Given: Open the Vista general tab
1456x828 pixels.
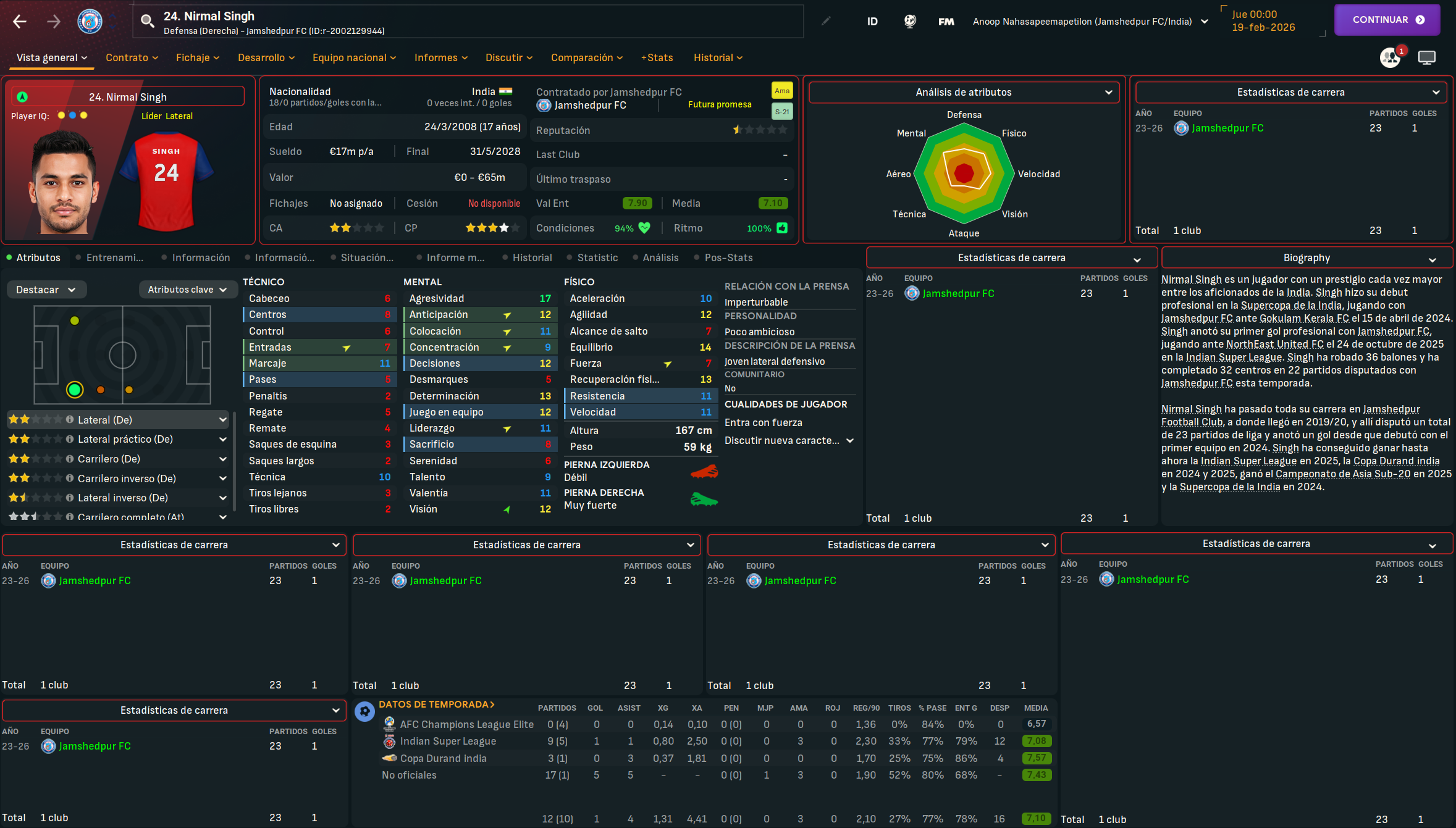Looking at the screenshot, I should click(51, 57).
